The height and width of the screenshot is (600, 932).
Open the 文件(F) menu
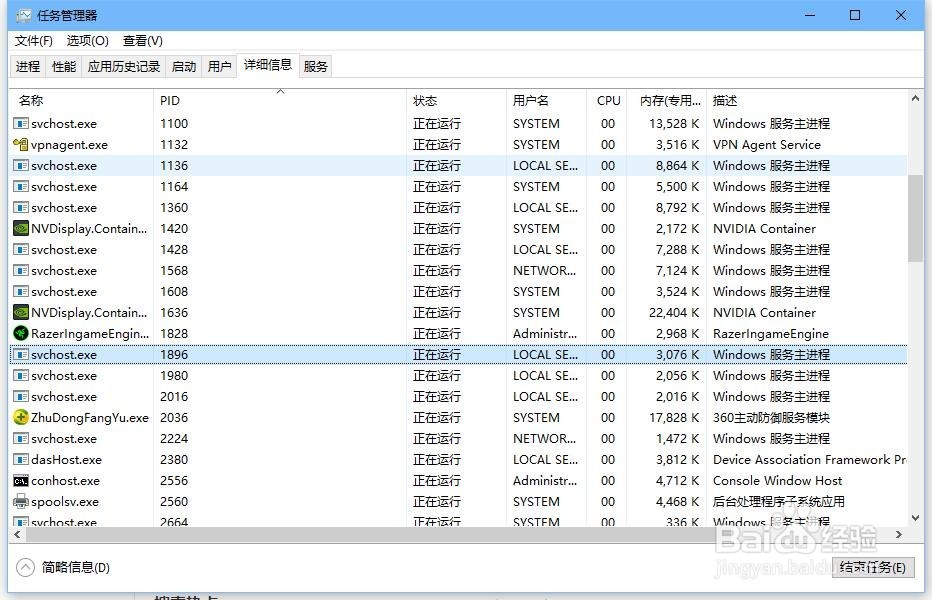coord(34,40)
